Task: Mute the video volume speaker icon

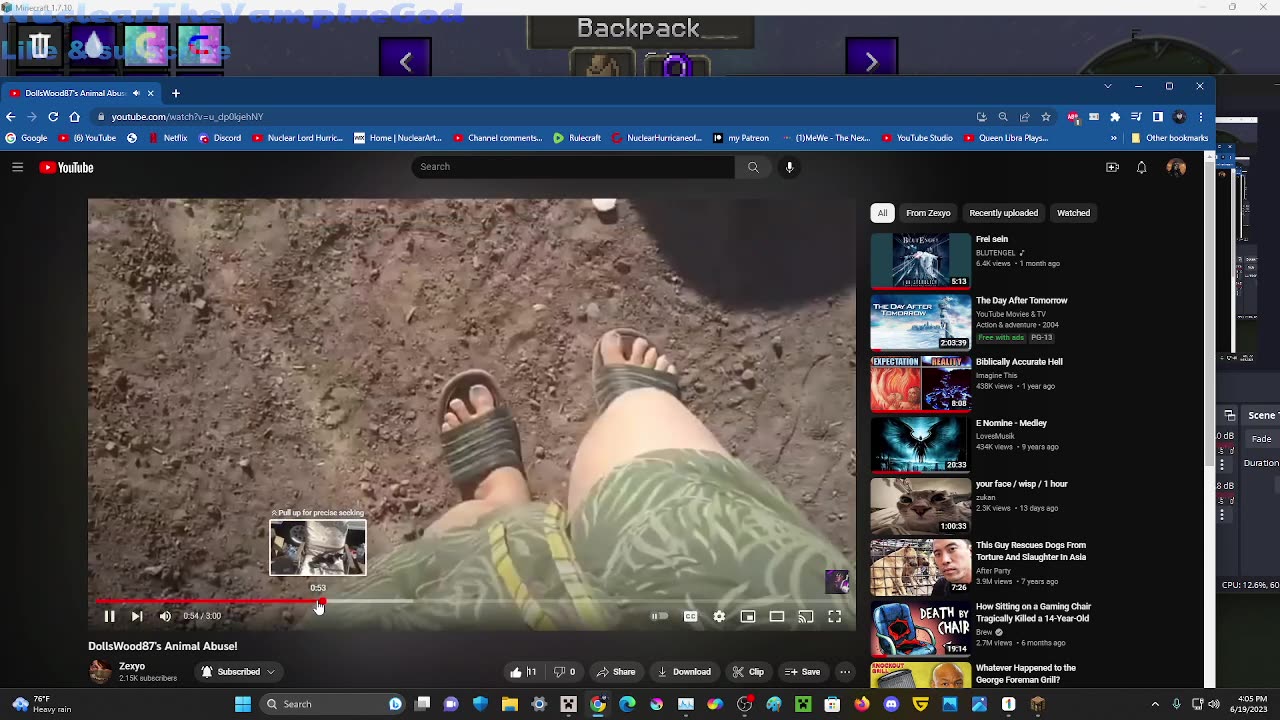Action: [165, 616]
